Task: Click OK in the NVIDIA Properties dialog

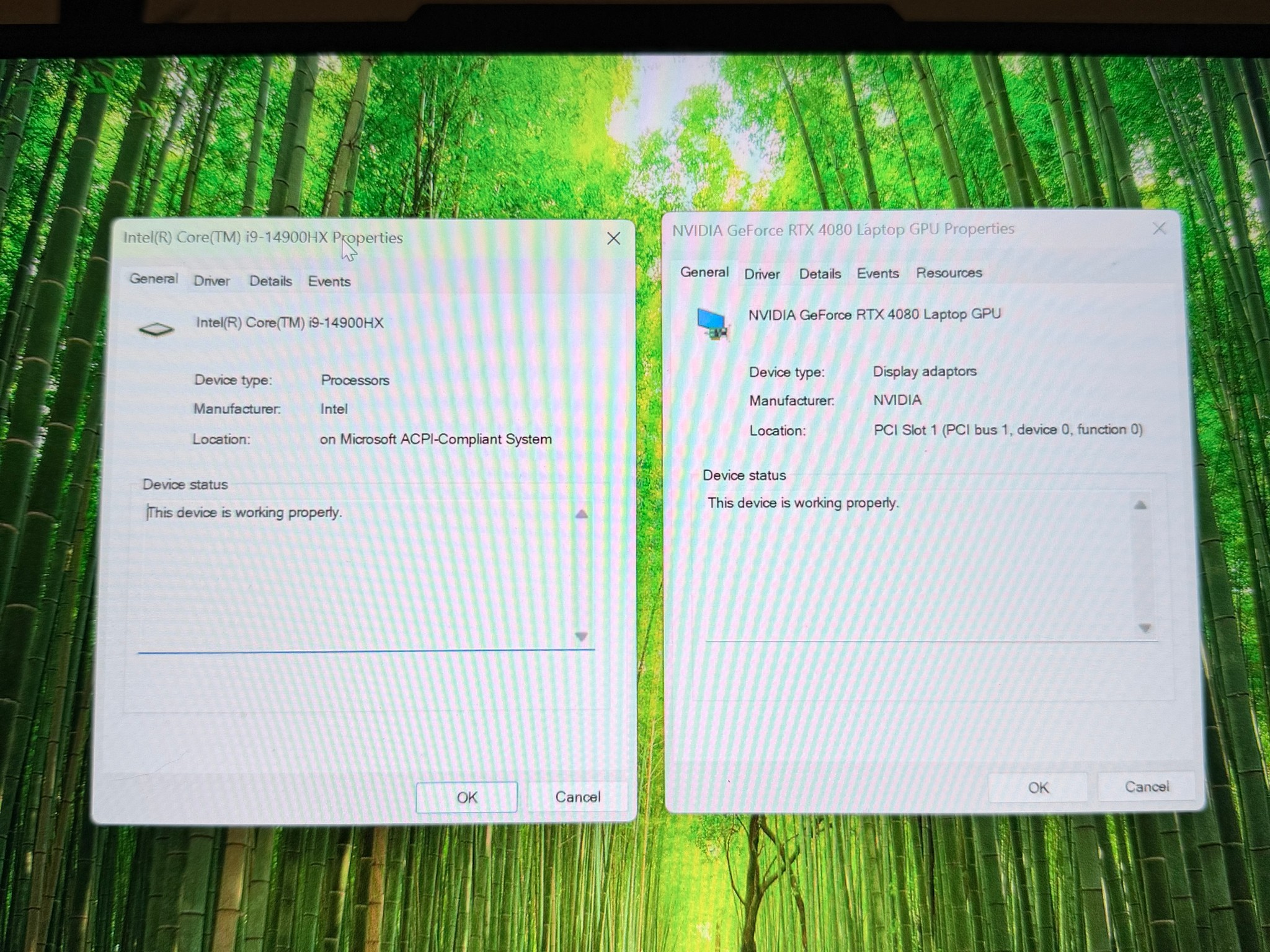Action: click(1038, 787)
